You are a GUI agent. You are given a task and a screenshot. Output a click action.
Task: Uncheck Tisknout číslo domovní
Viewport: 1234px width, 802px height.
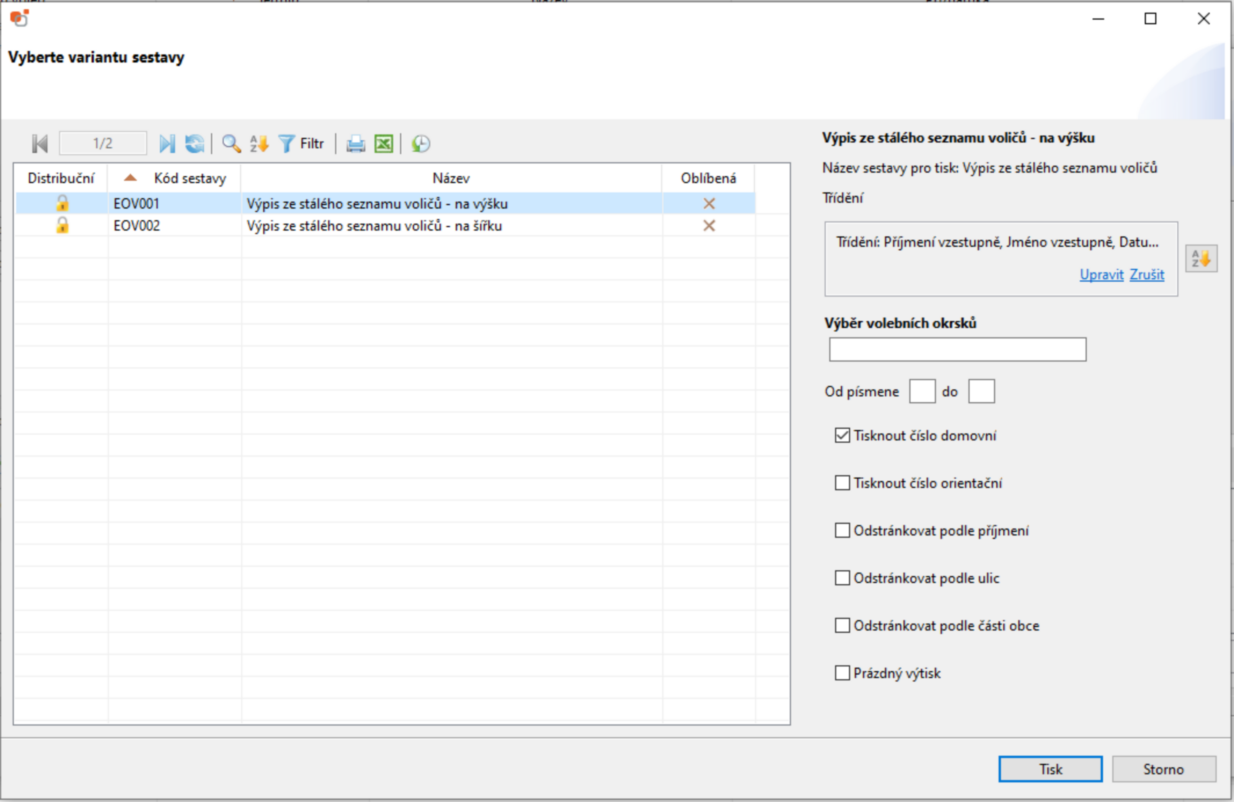(842, 436)
